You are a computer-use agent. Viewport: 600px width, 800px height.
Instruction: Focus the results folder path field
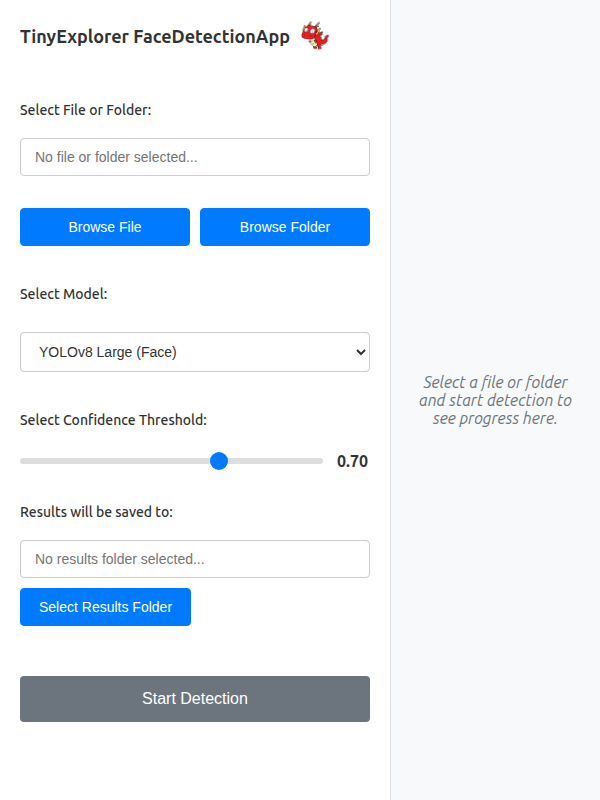coord(195,559)
